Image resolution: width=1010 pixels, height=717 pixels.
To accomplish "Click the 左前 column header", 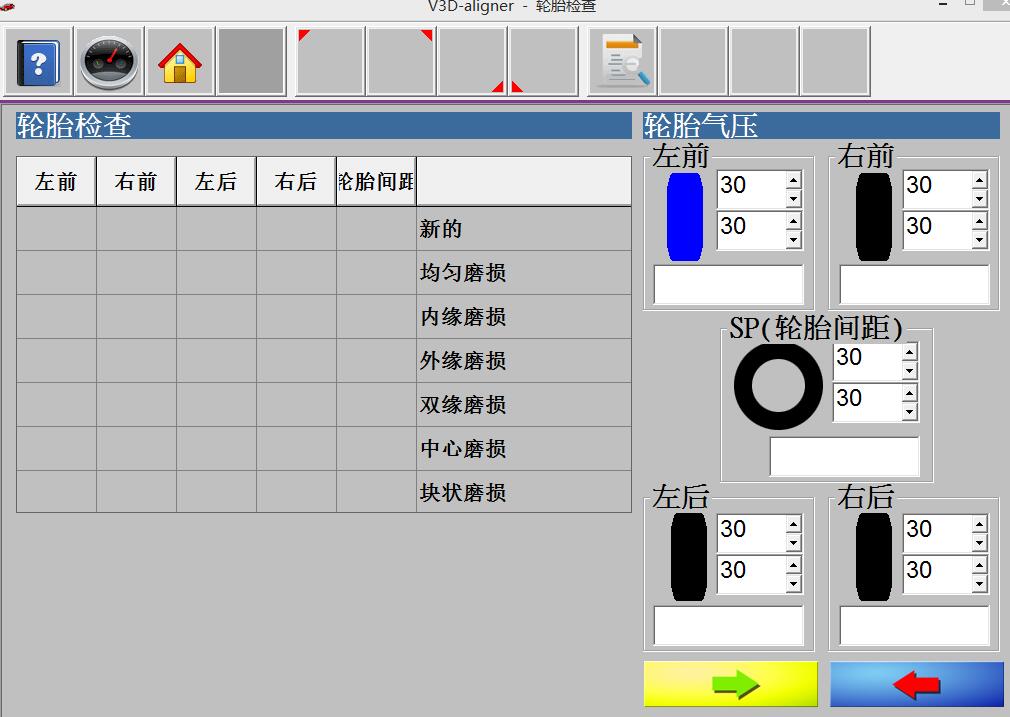I will tap(56, 181).
